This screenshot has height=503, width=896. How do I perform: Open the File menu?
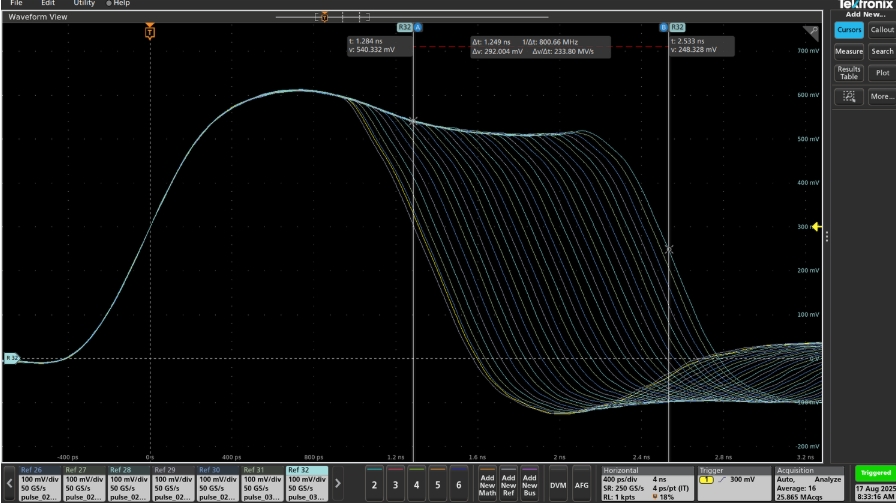(16, 4)
